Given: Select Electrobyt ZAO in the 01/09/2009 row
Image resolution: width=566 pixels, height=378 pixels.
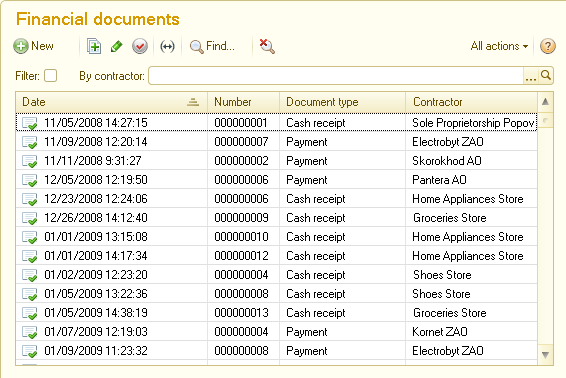Looking at the screenshot, I should click(448, 351).
